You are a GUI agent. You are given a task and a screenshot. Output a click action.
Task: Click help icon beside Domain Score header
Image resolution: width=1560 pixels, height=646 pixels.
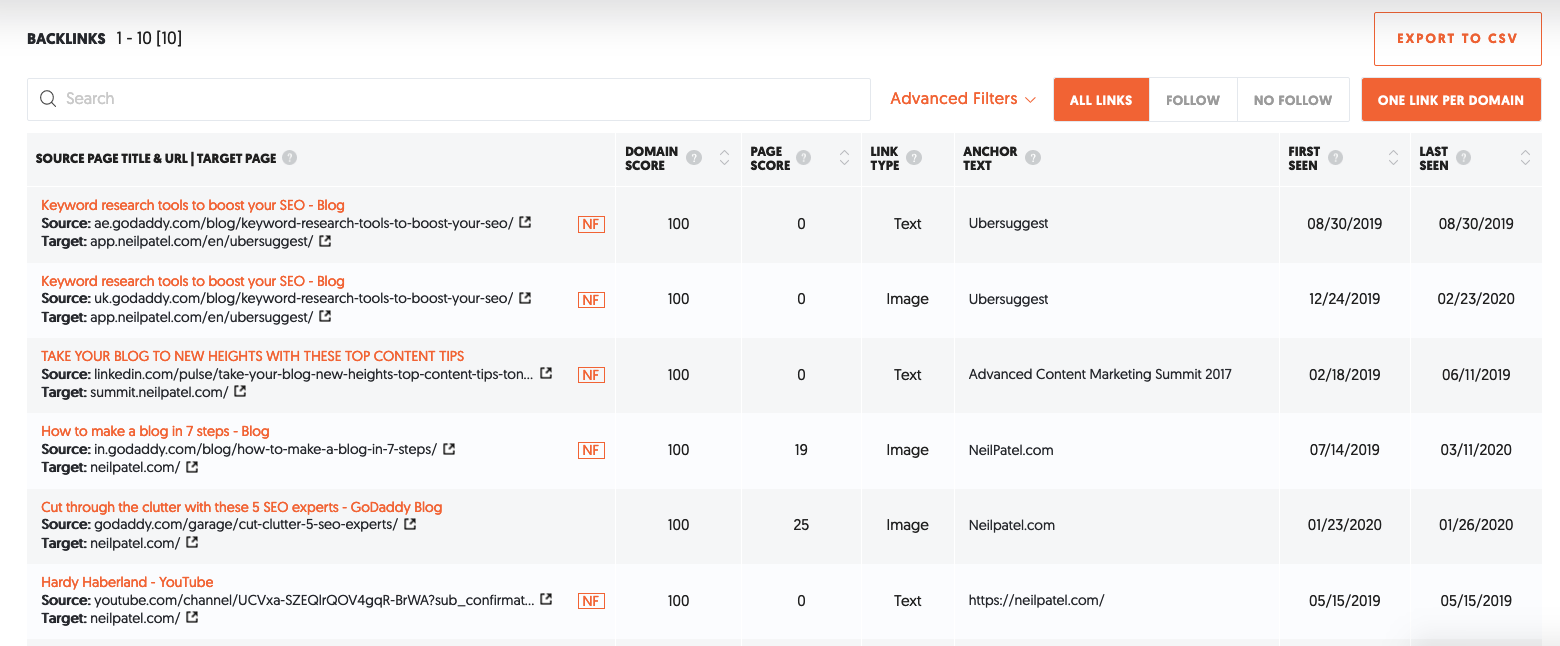(694, 158)
